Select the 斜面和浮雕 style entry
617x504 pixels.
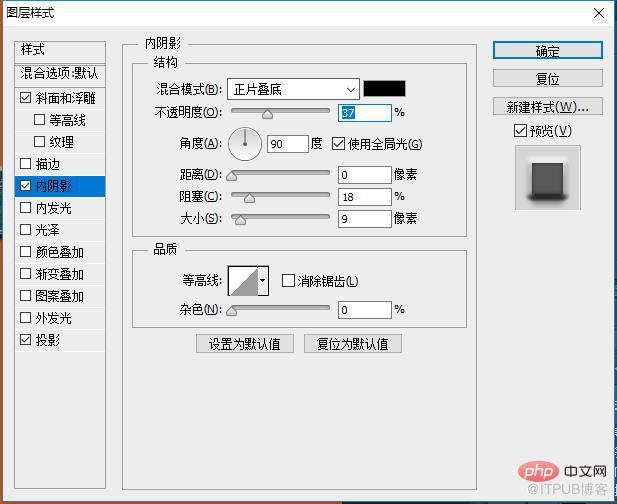pos(66,98)
